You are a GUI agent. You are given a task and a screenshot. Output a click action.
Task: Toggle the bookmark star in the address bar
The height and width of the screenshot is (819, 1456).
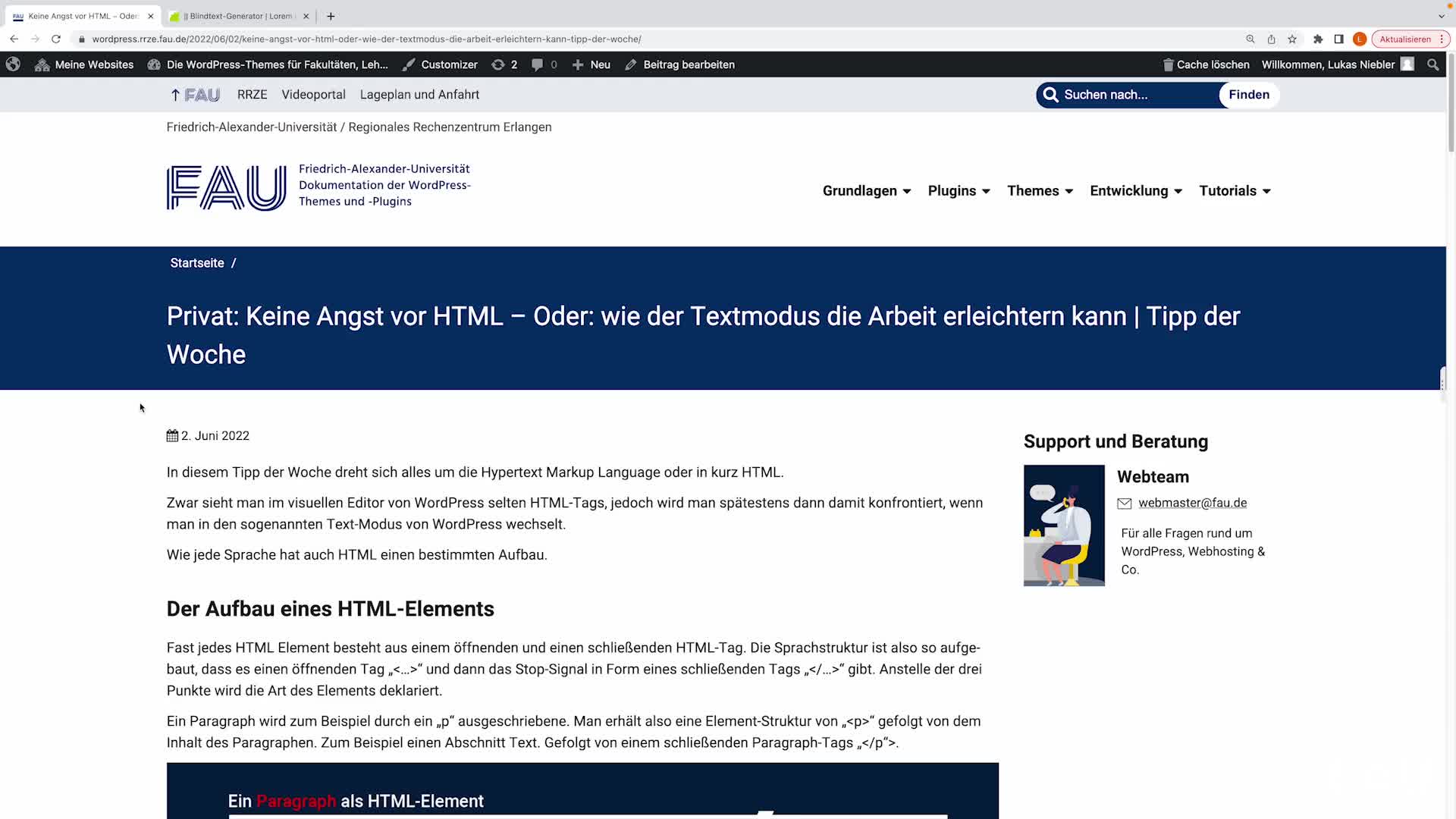point(1292,39)
